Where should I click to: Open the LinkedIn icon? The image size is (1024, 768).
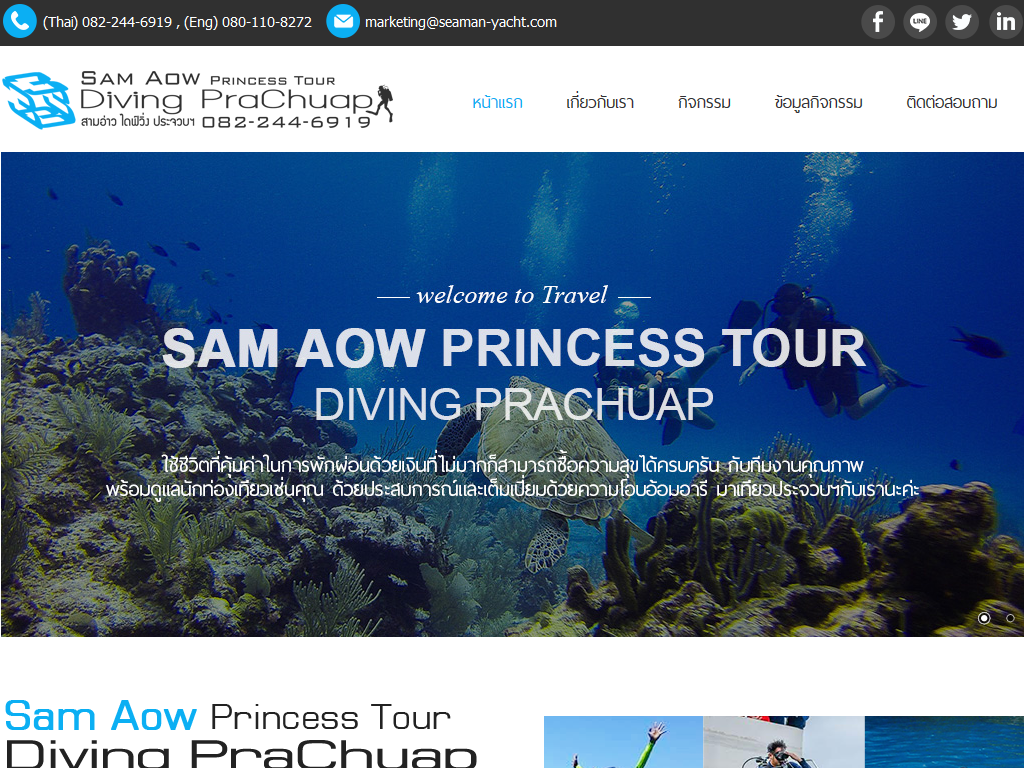1006,22
